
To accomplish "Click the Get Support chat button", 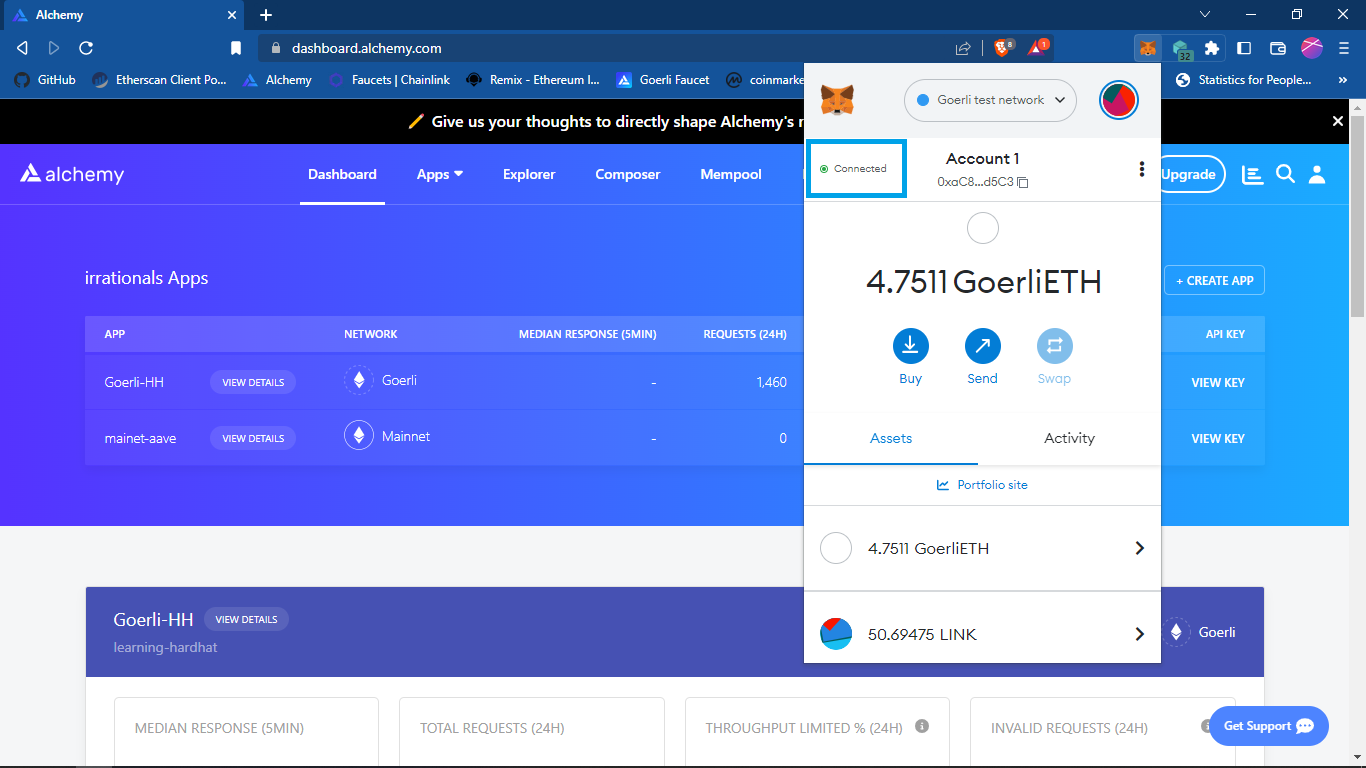I will [x=1269, y=726].
